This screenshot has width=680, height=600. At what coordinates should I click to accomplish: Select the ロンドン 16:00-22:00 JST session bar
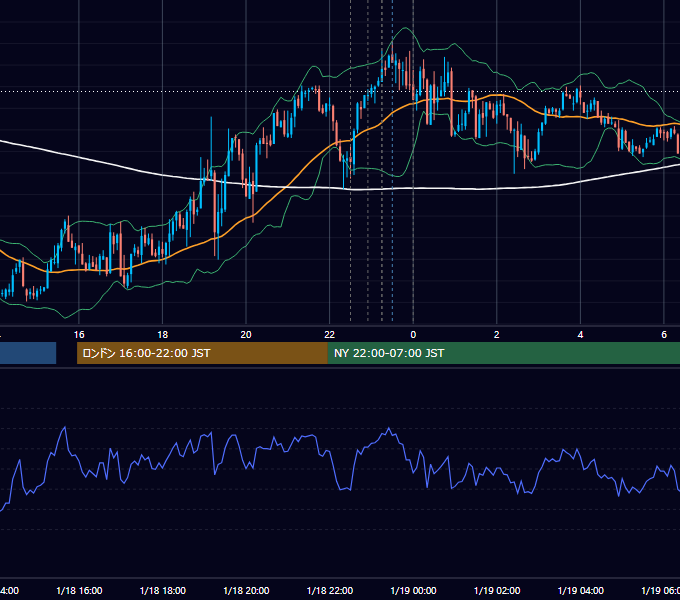point(202,353)
